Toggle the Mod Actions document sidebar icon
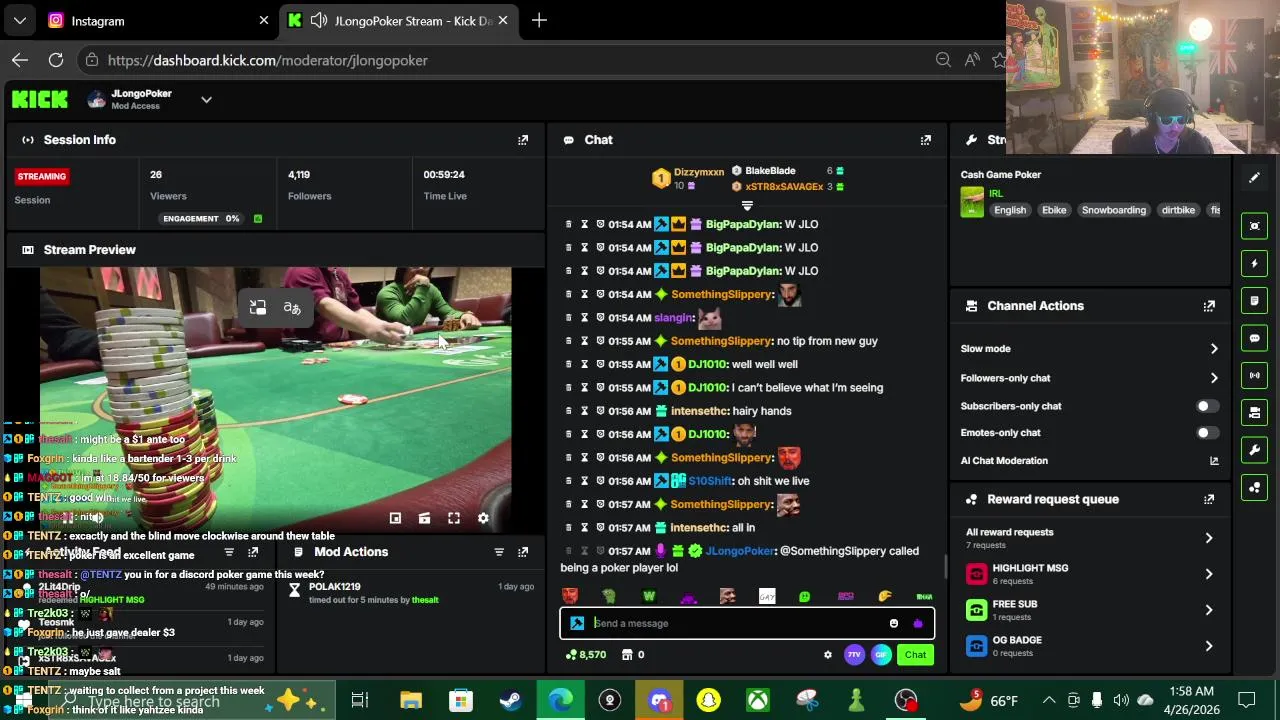The image size is (1280, 720). click(1255, 300)
